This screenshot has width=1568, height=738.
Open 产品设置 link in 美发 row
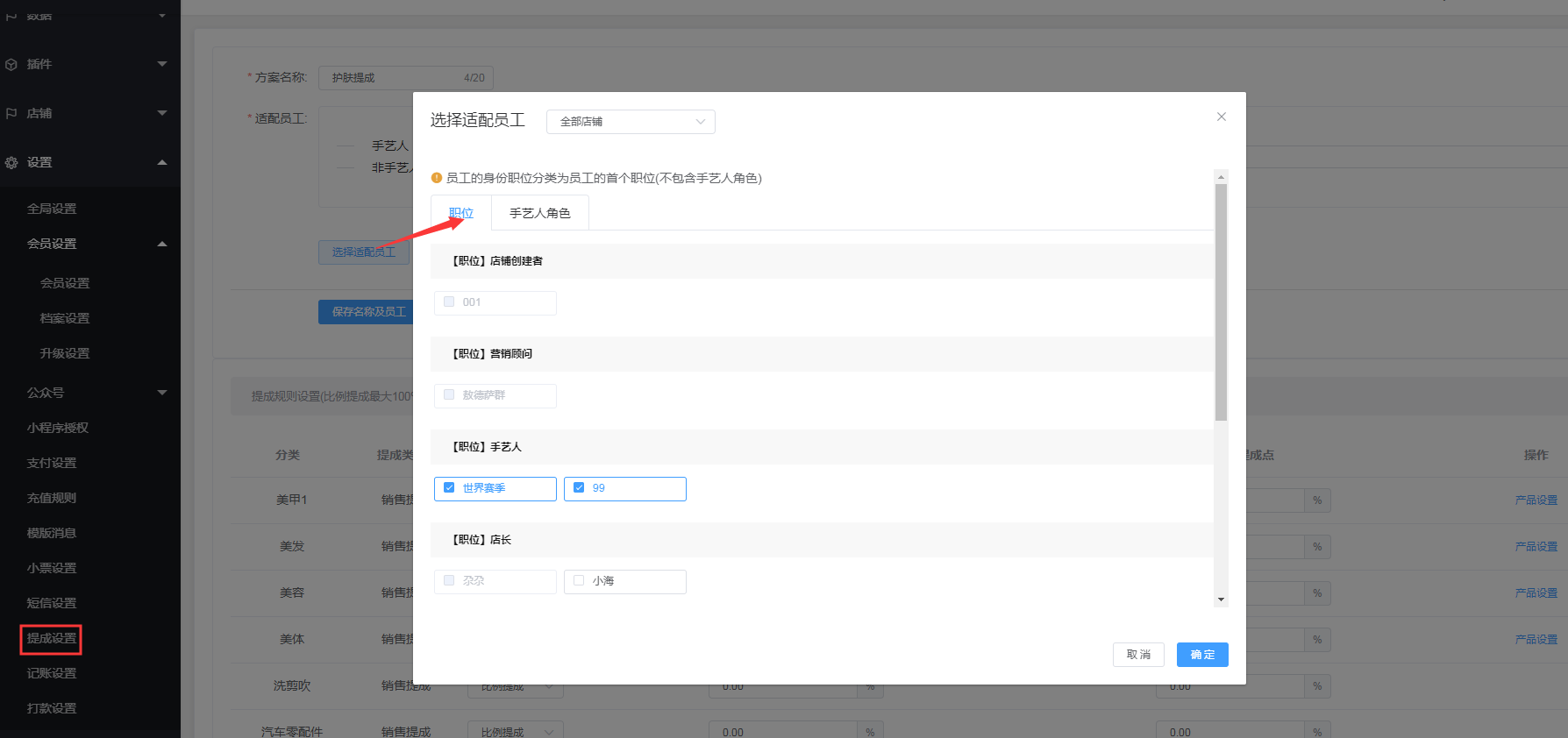(x=1536, y=547)
